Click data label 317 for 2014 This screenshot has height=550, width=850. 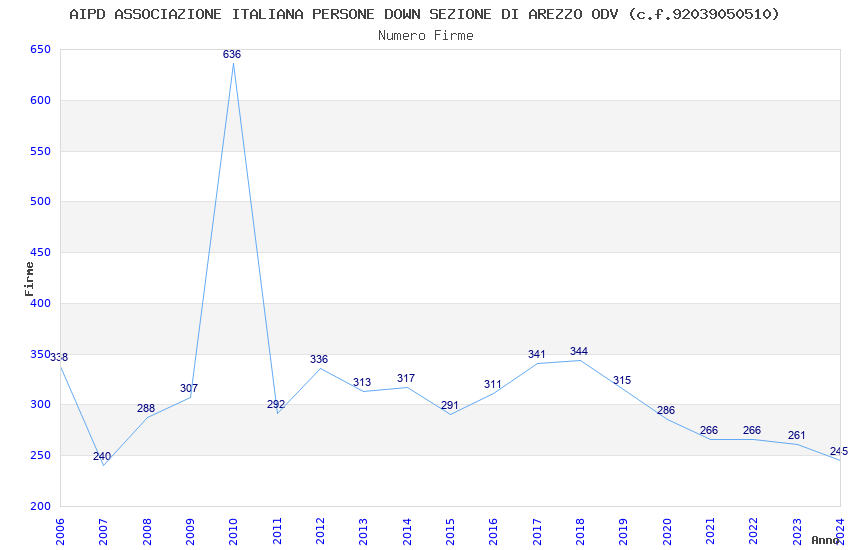pyautogui.click(x=406, y=378)
